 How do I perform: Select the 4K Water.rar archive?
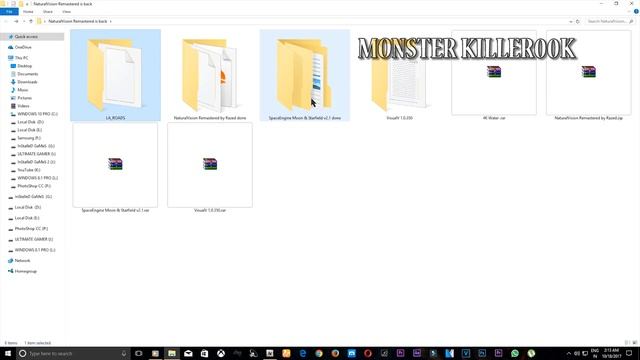tap(494, 75)
